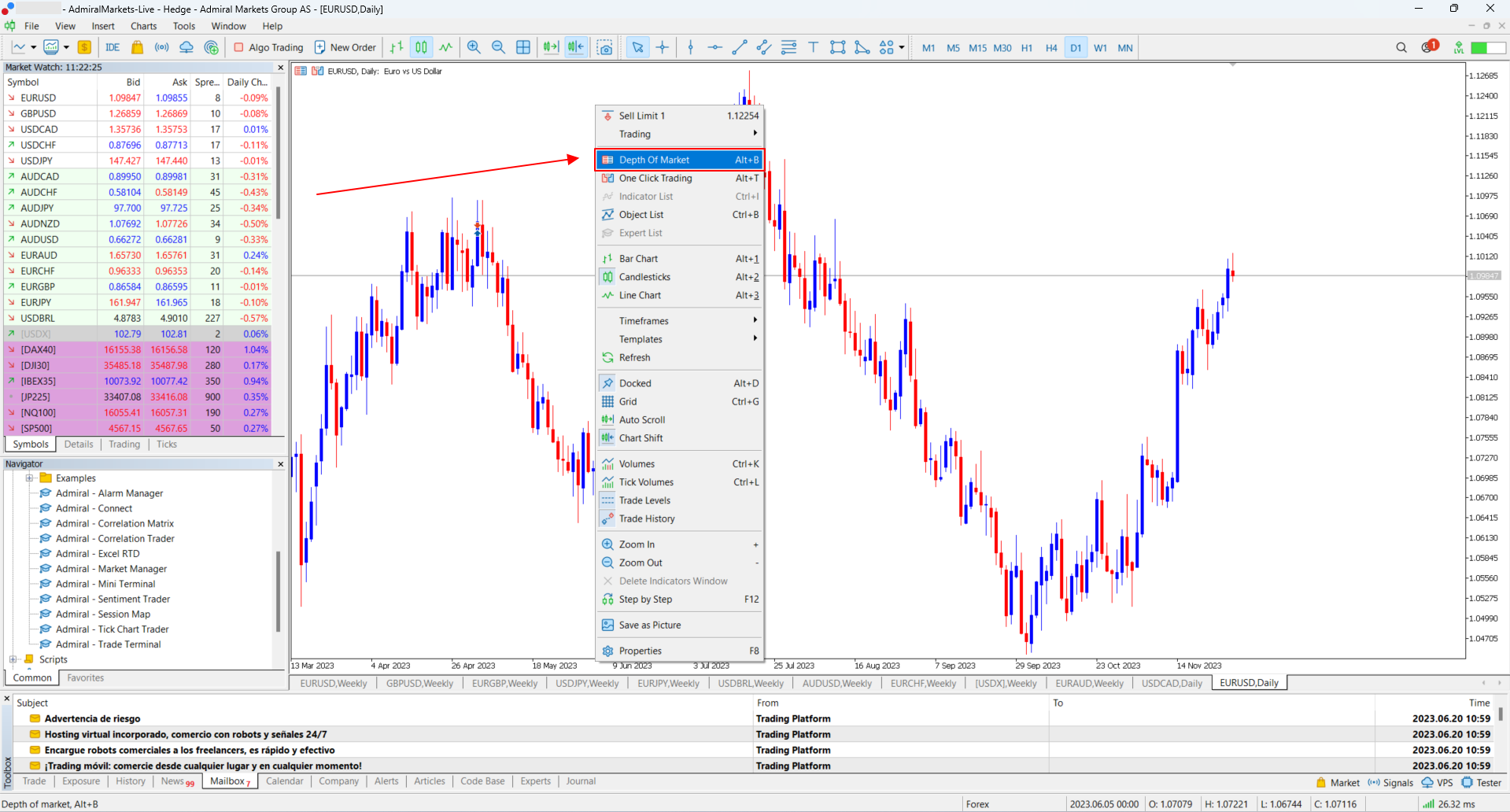Choose One Click Trading entry
1510x812 pixels.
click(680, 178)
